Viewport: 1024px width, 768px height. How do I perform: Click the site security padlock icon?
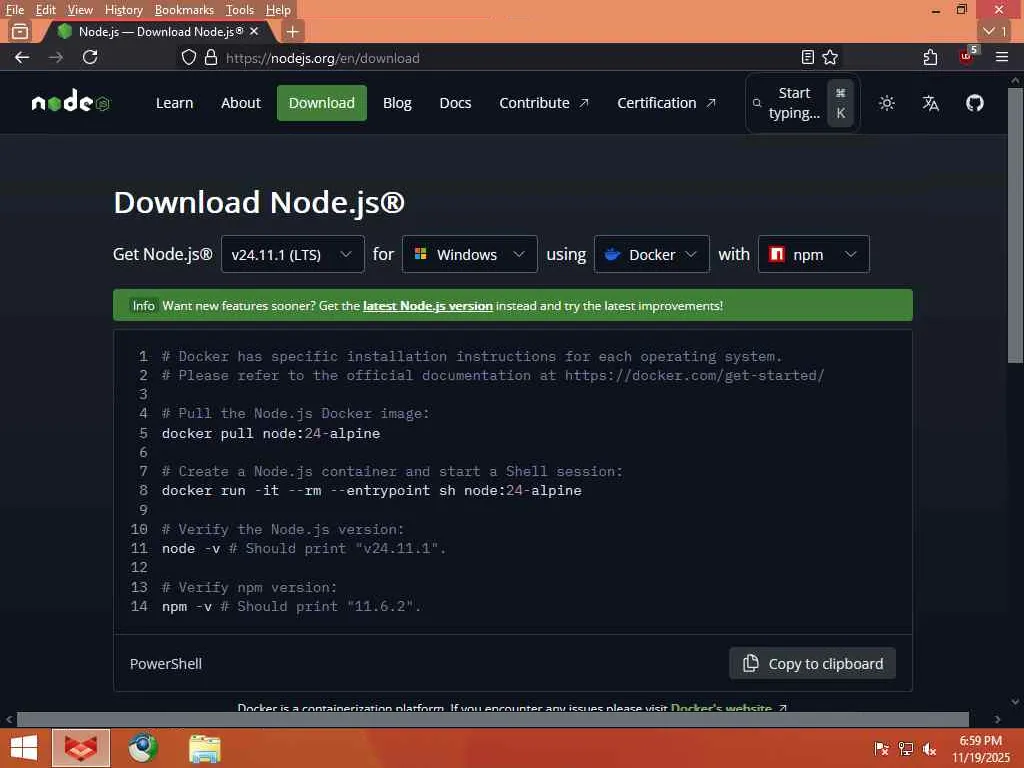(x=210, y=57)
